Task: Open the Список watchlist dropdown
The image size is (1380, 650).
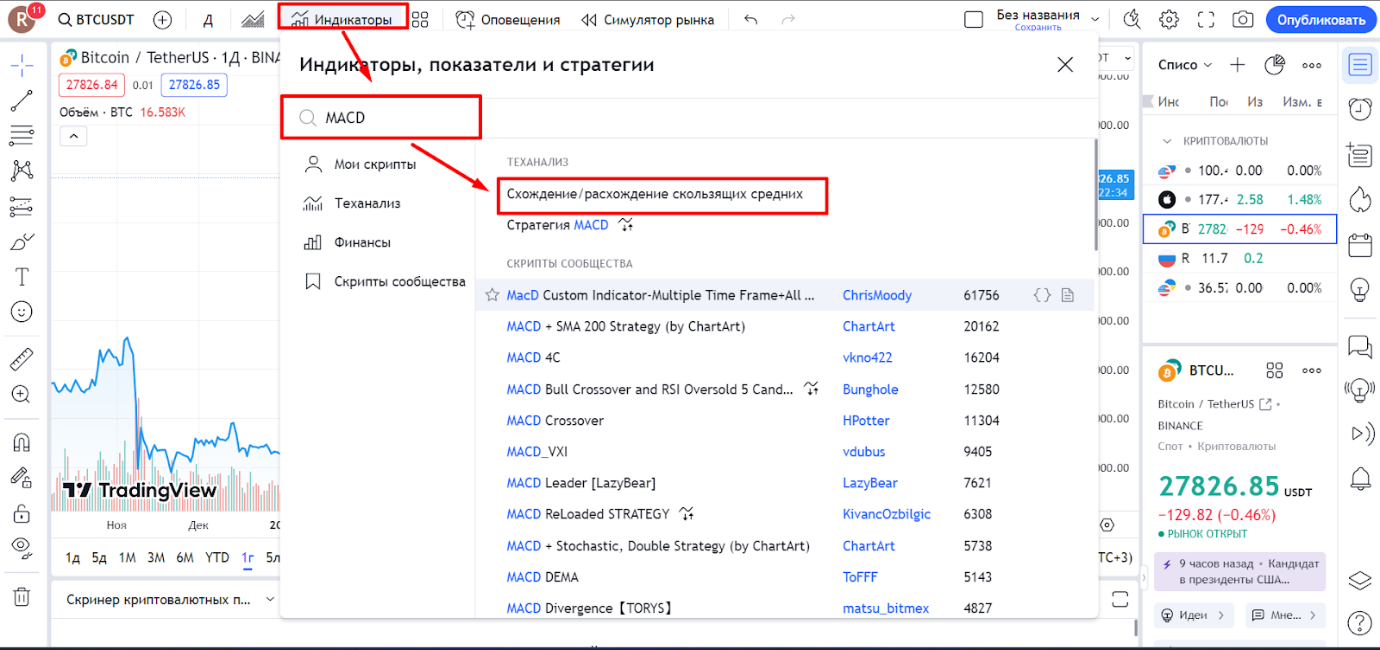Action: 1185,65
